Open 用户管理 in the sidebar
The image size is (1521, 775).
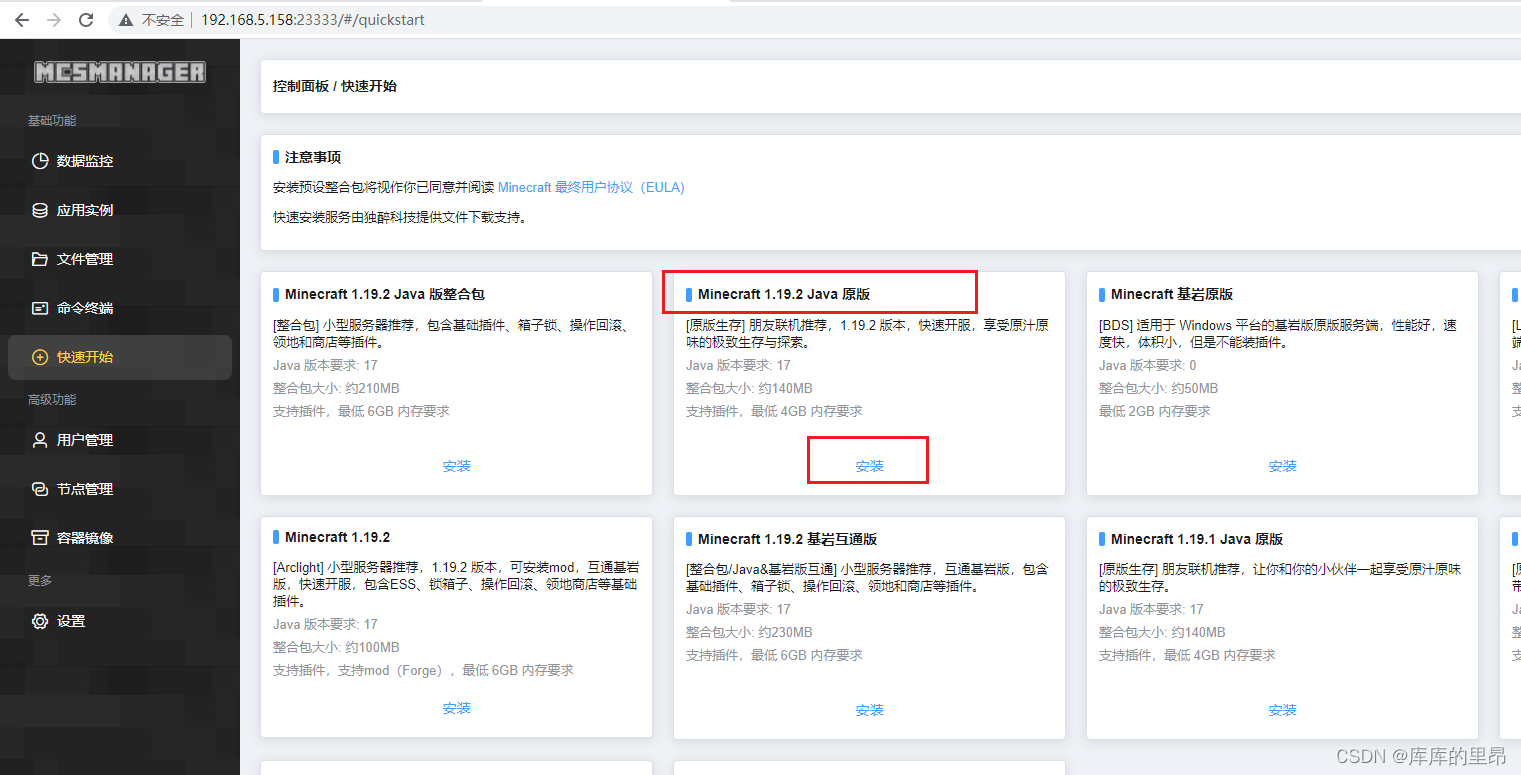tap(120, 440)
